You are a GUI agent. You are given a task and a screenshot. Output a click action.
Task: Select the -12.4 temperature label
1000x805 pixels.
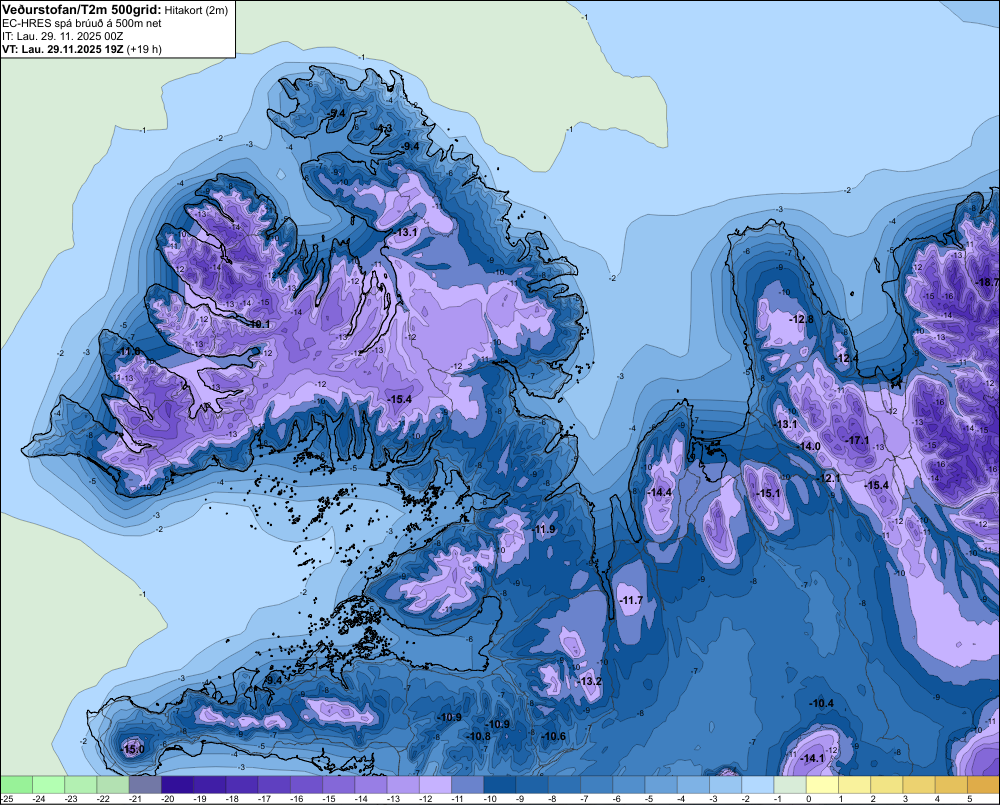click(846, 358)
